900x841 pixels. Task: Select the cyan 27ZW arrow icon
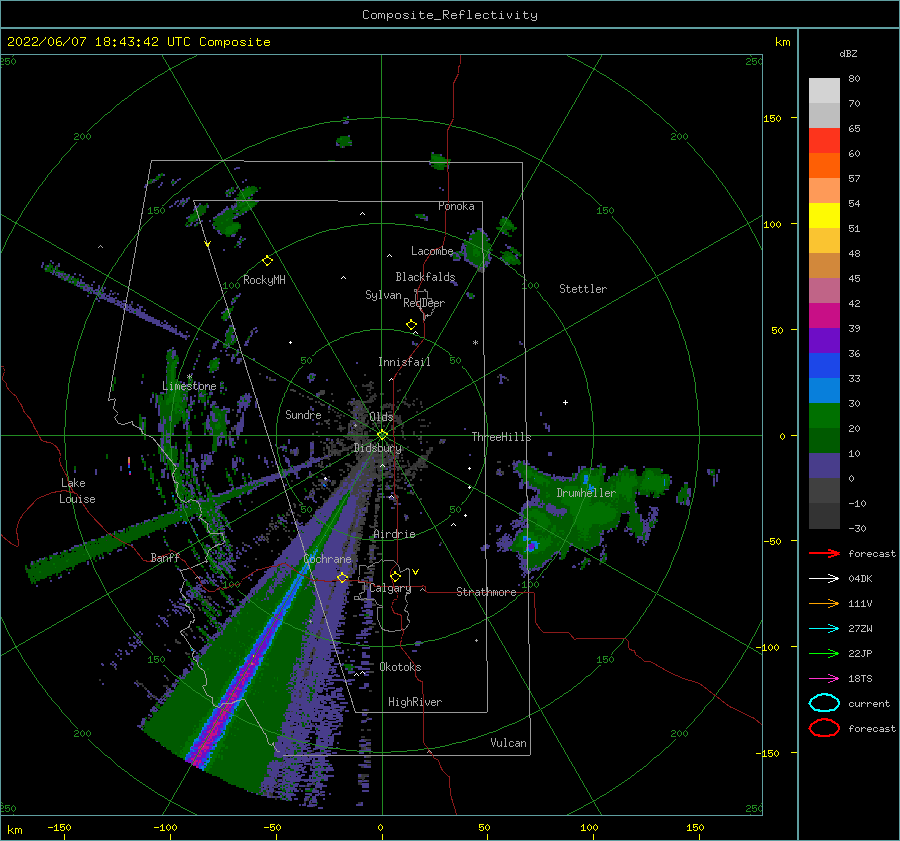click(824, 629)
